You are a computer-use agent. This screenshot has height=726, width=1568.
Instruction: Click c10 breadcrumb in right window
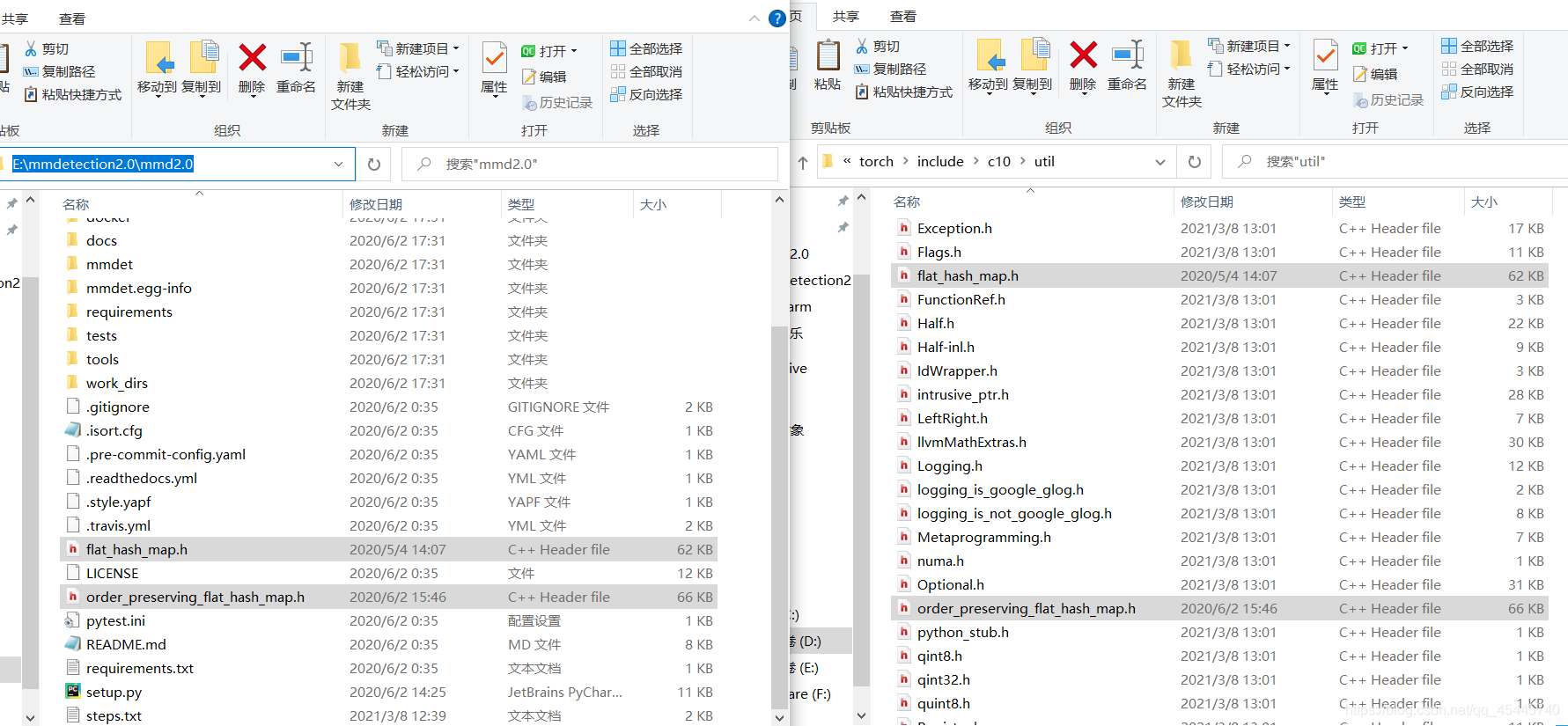point(999,162)
